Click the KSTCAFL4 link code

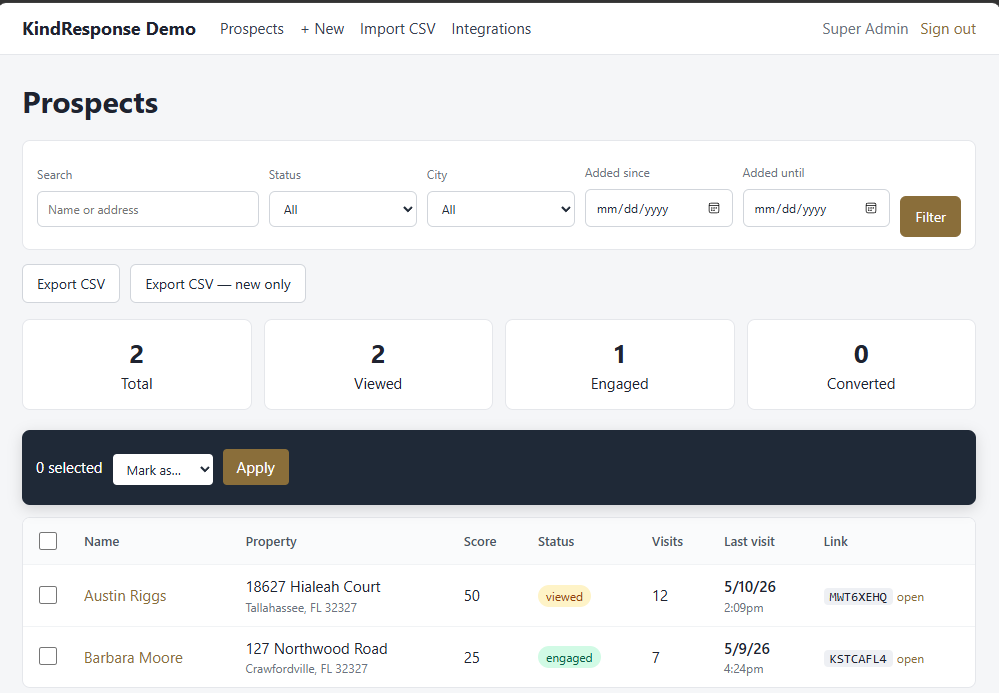[858, 659]
